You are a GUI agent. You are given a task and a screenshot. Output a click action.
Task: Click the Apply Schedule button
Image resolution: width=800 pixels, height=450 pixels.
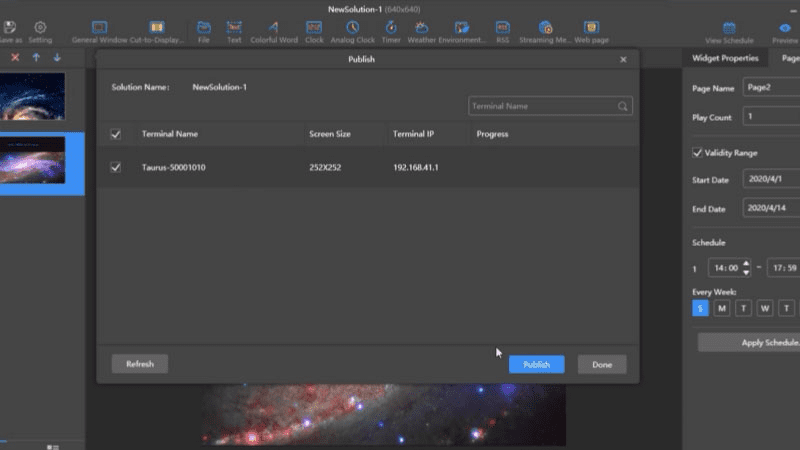tap(749, 342)
